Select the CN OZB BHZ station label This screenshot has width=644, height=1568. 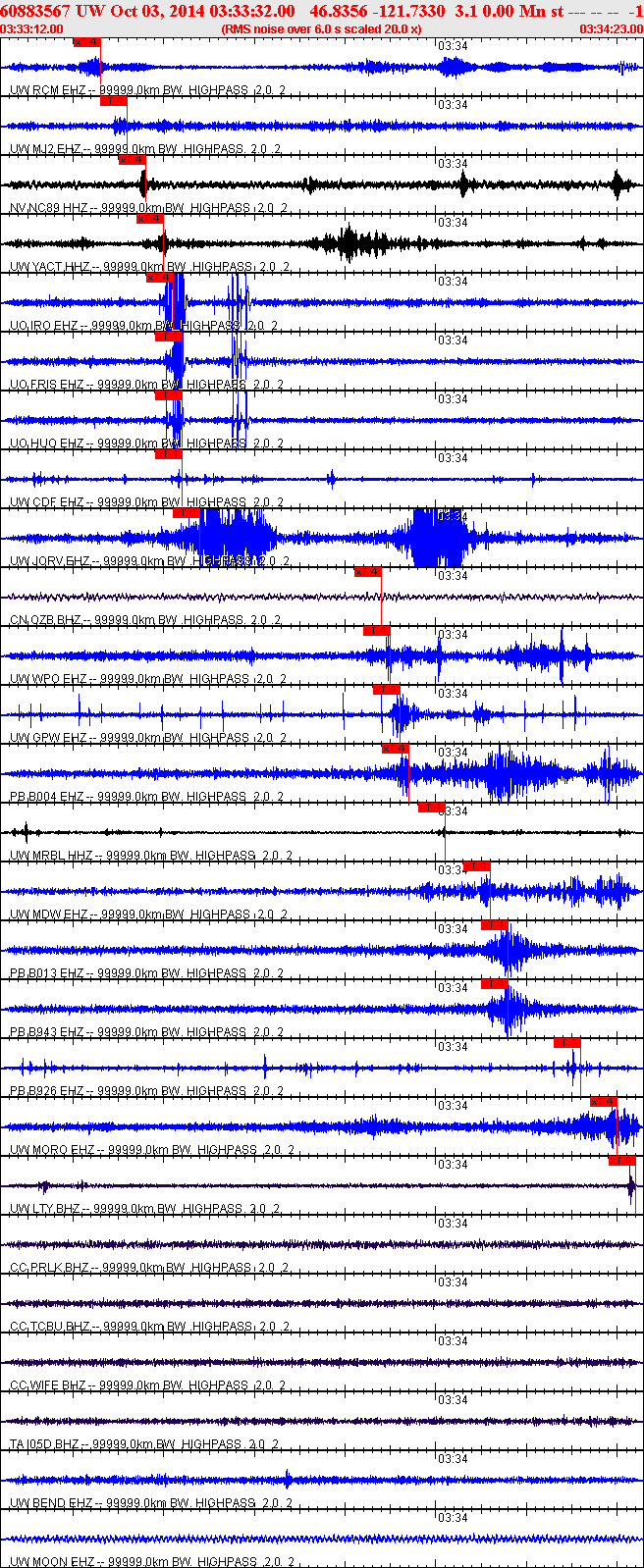145,620
